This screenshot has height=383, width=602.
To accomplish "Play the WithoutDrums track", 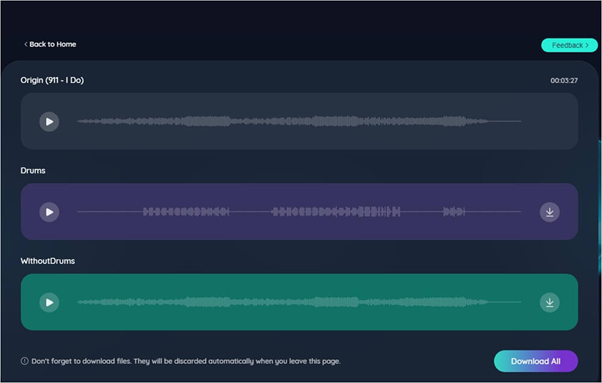I will click(x=49, y=302).
